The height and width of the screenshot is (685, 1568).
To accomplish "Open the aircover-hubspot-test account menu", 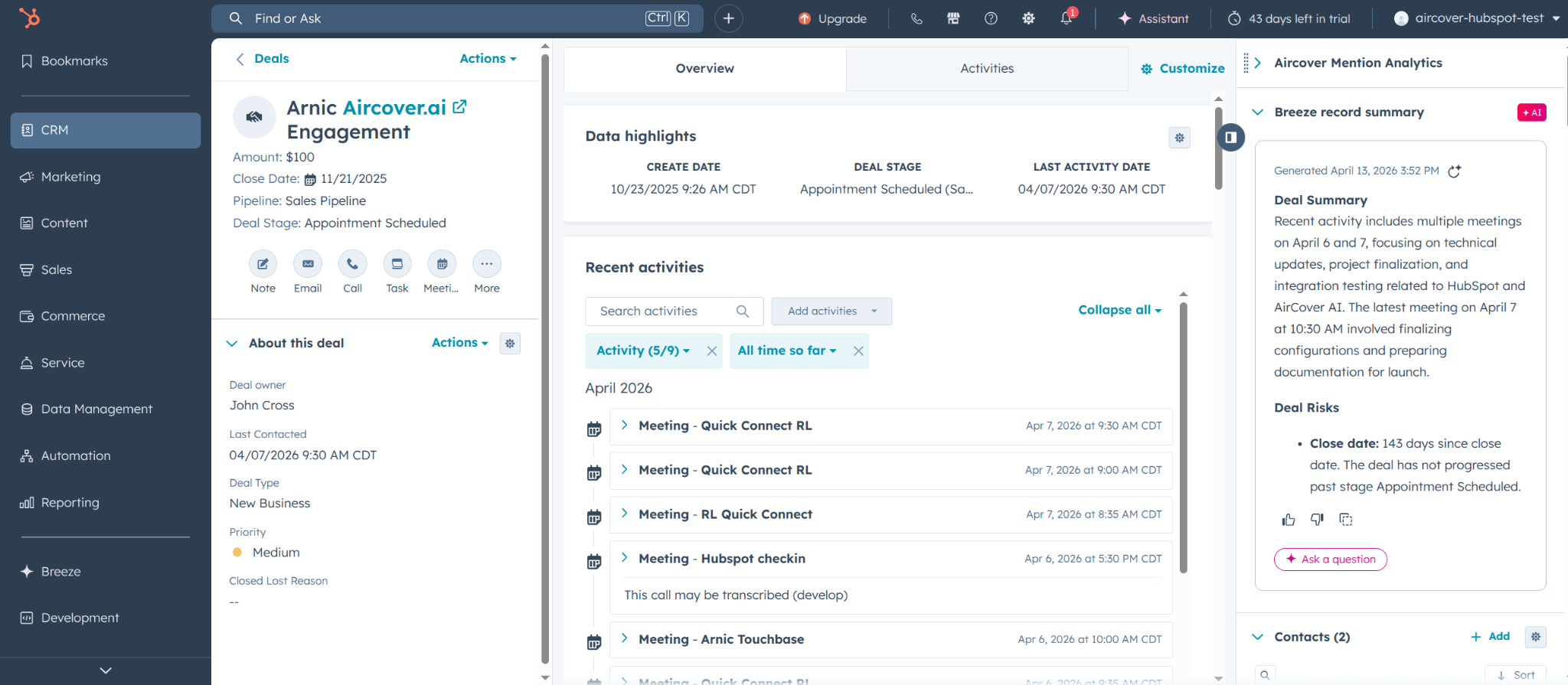I will (x=1477, y=18).
